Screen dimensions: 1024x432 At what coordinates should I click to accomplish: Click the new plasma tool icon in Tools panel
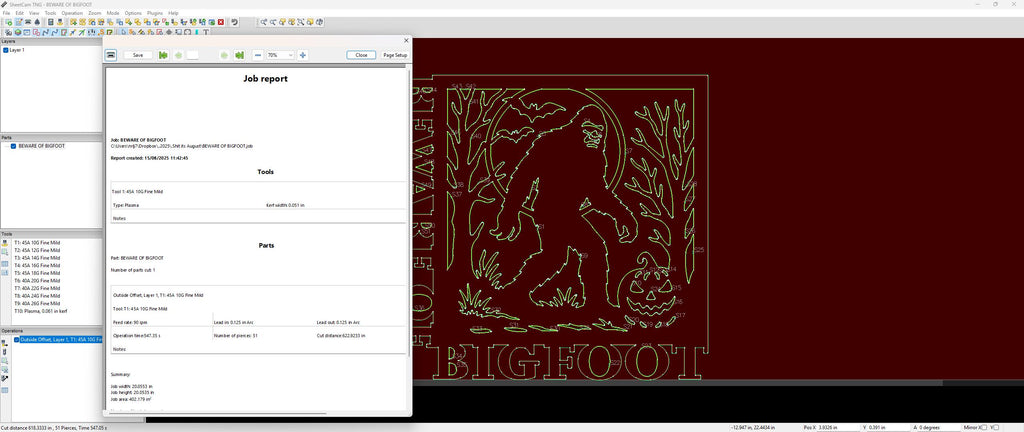point(5,243)
